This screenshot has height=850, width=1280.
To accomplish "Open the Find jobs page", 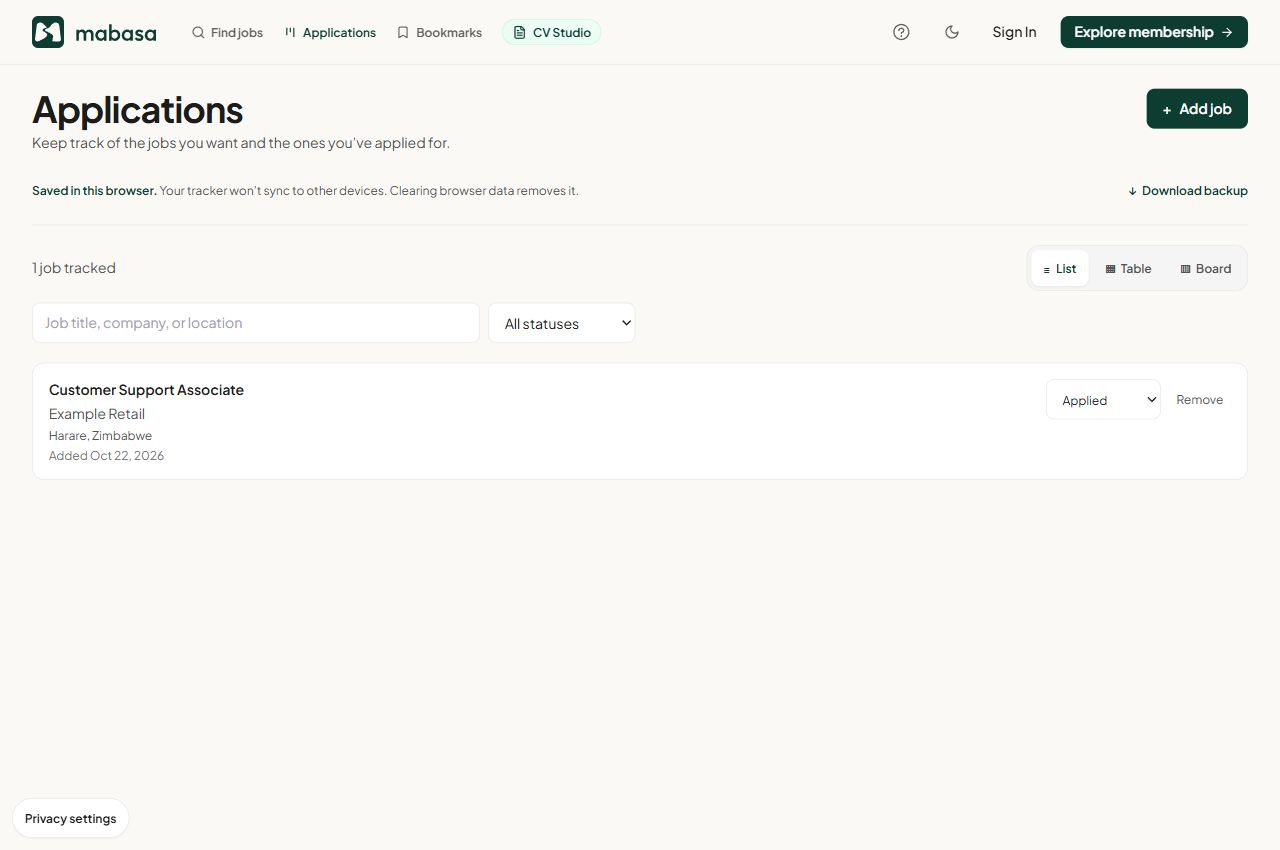I will pos(227,32).
